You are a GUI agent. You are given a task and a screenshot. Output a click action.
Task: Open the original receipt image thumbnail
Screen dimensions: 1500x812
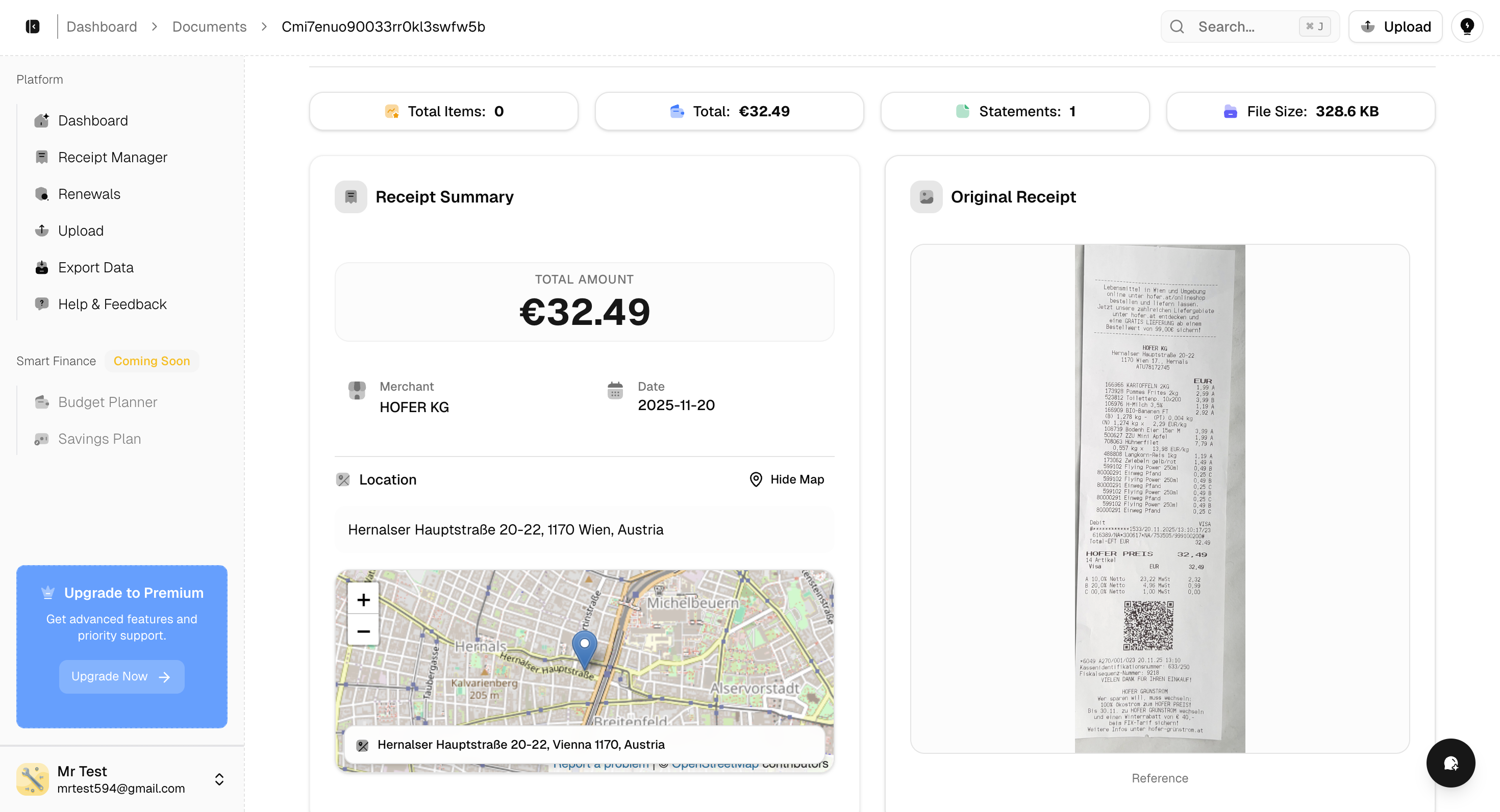tap(1159, 498)
